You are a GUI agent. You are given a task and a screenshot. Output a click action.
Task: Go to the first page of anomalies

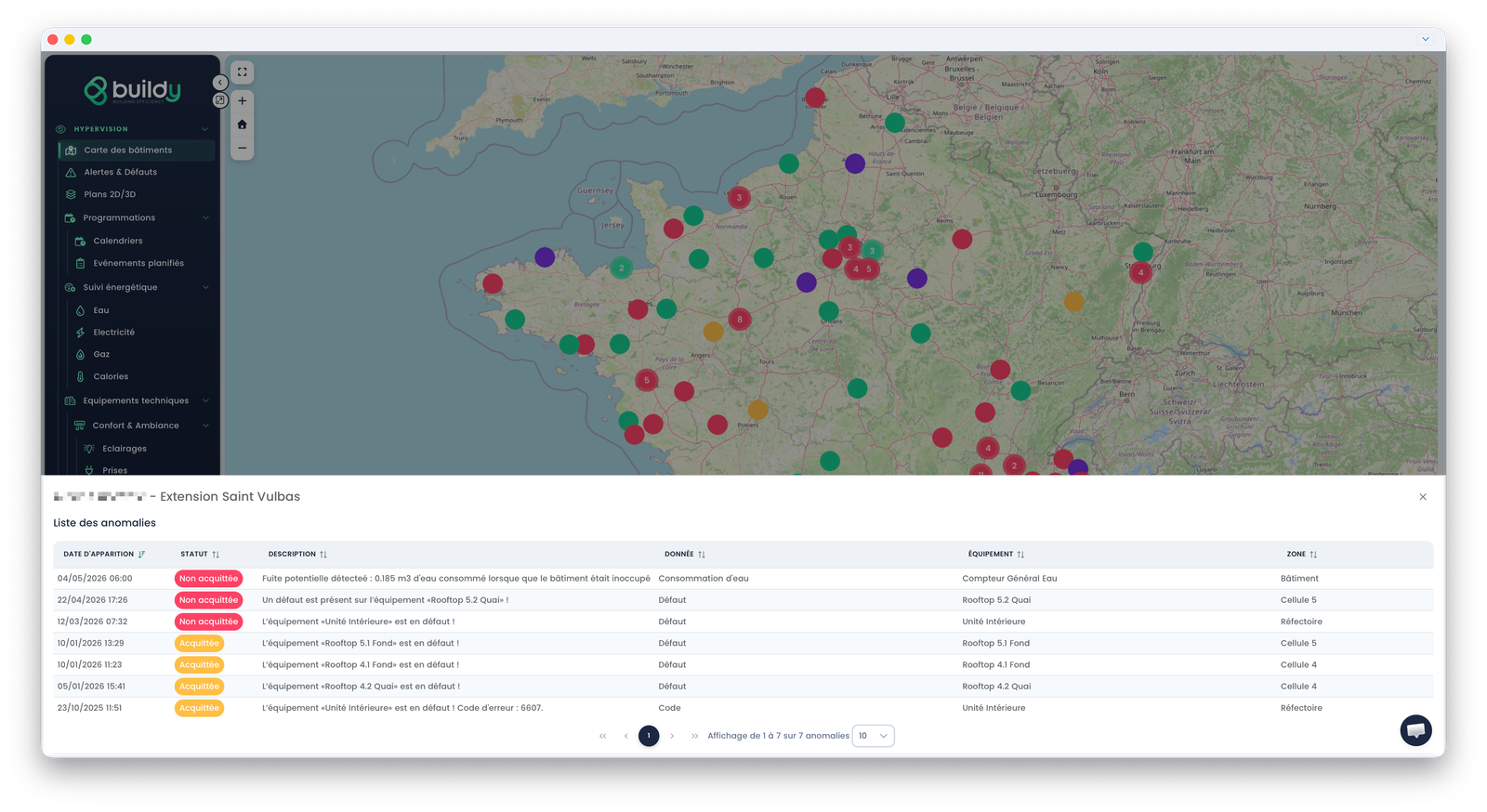[602, 736]
